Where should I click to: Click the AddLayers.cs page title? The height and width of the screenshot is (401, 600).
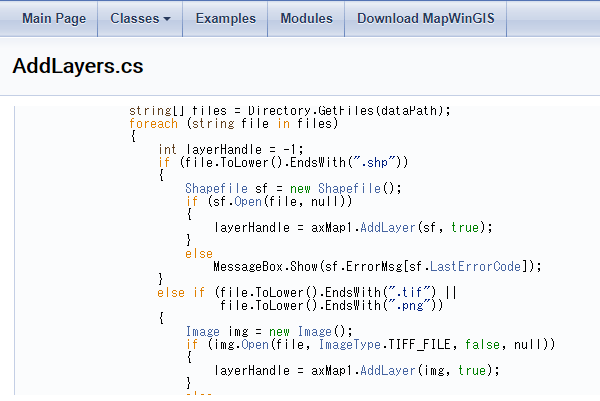78,66
